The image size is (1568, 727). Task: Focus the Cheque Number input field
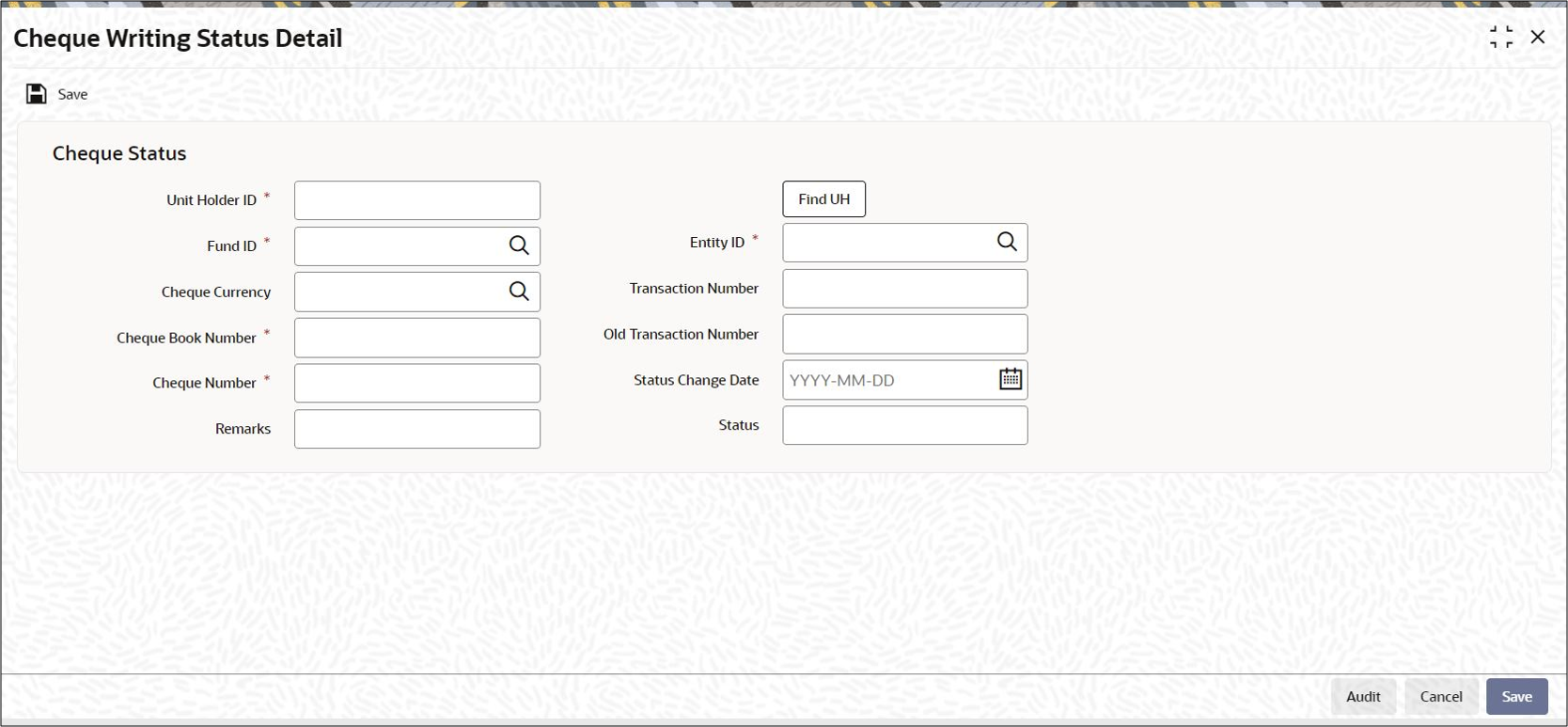click(417, 383)
